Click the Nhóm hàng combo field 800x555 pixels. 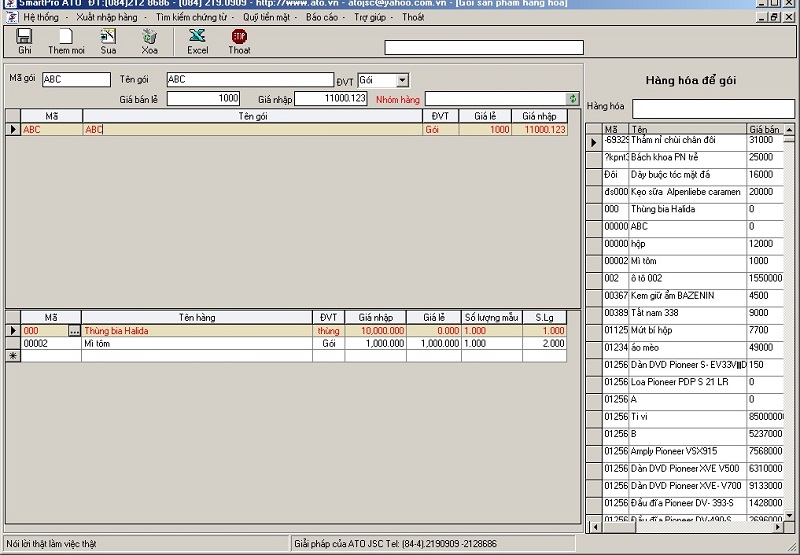coord(496,98)
